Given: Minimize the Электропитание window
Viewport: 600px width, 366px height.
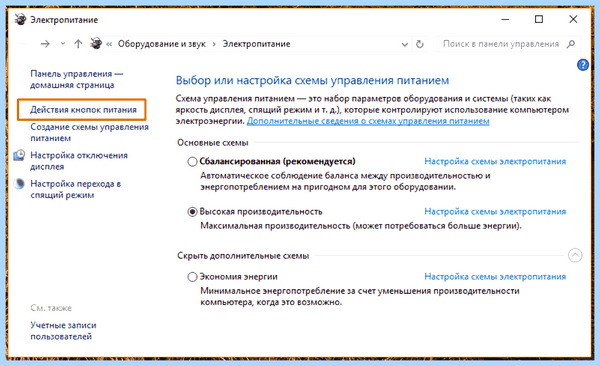Looking at the screenshot, I should [505, 19].
